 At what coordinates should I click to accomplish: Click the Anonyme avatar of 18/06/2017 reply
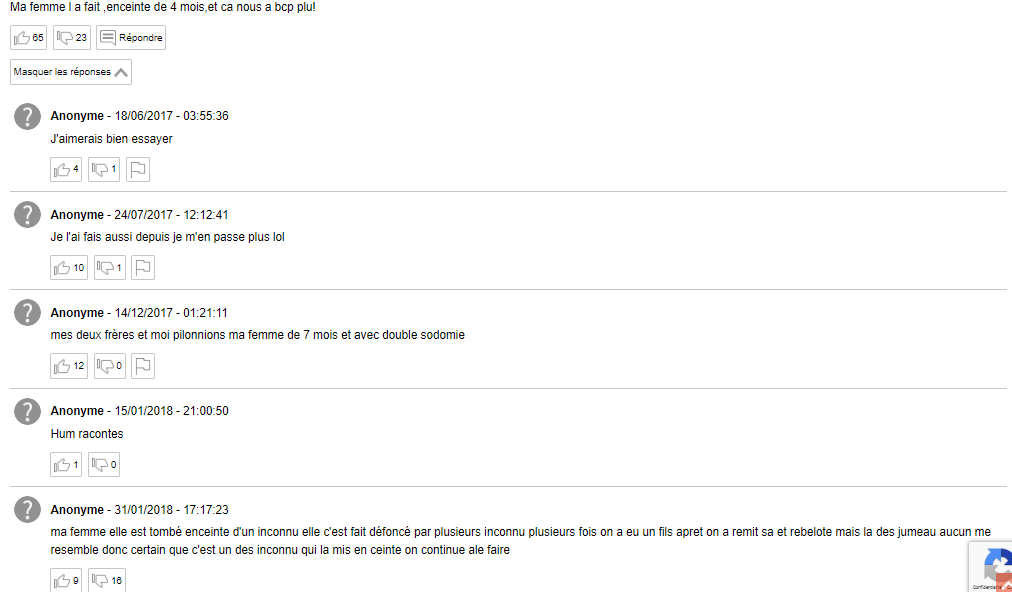pos(27,116)
